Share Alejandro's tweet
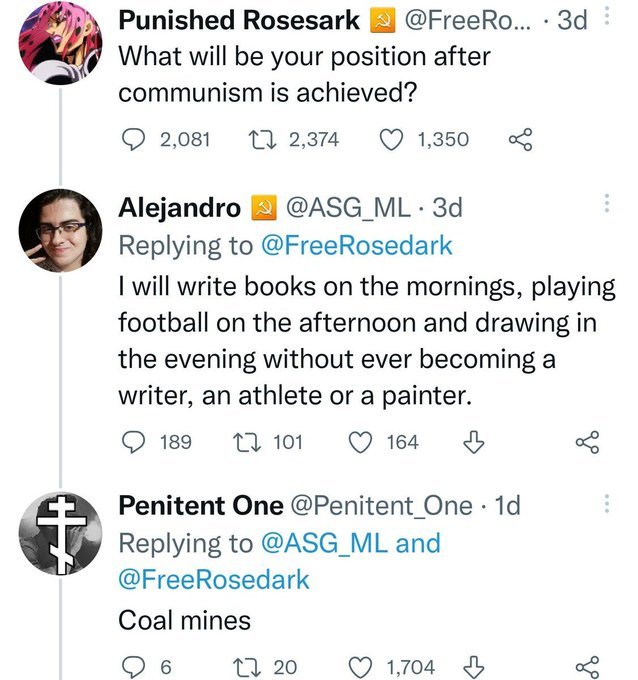The height and width of the screenshot is (680, 638). point(588,442)
